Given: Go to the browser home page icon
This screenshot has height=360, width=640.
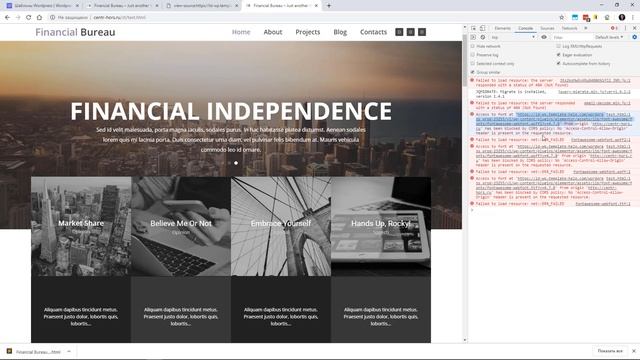Looking at the screenshot, I should [39, 18].
